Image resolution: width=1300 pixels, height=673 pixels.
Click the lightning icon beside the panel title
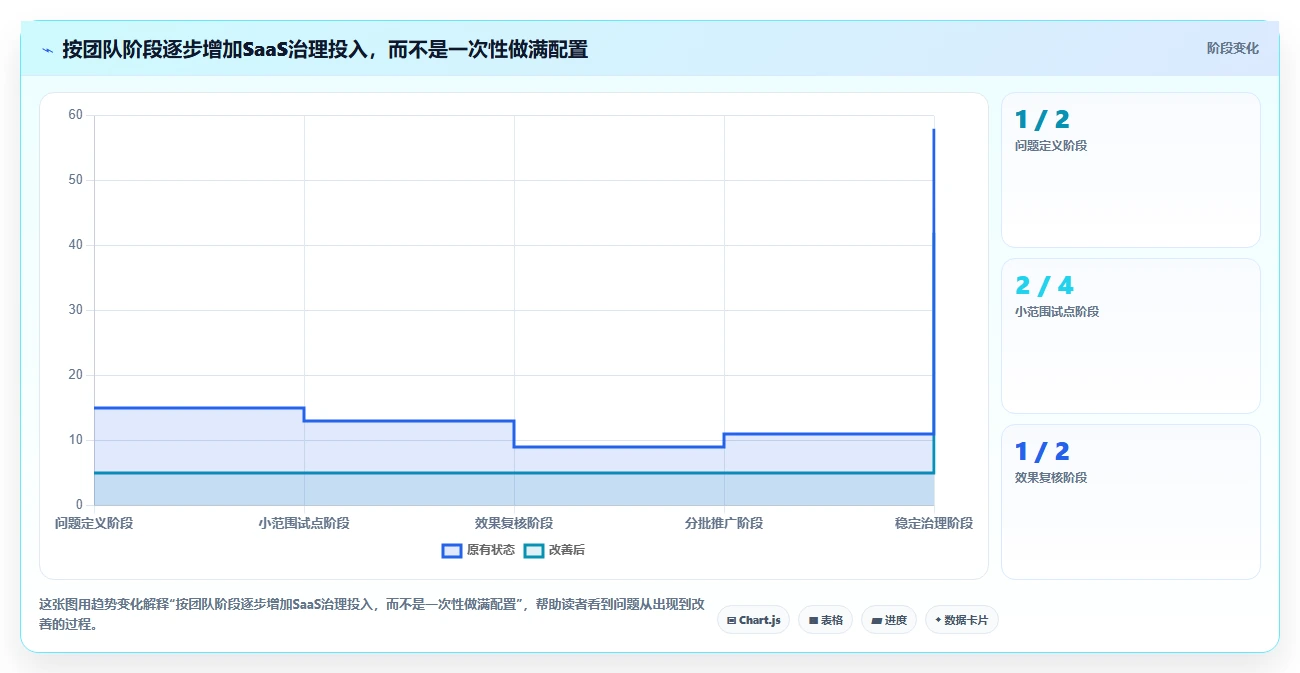point(47,49)
